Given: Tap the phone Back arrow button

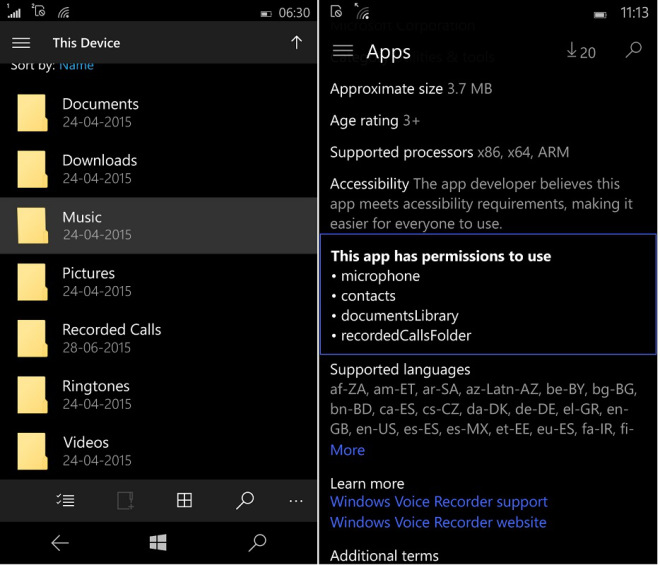Looking at the screenshot, I should 60,543.
